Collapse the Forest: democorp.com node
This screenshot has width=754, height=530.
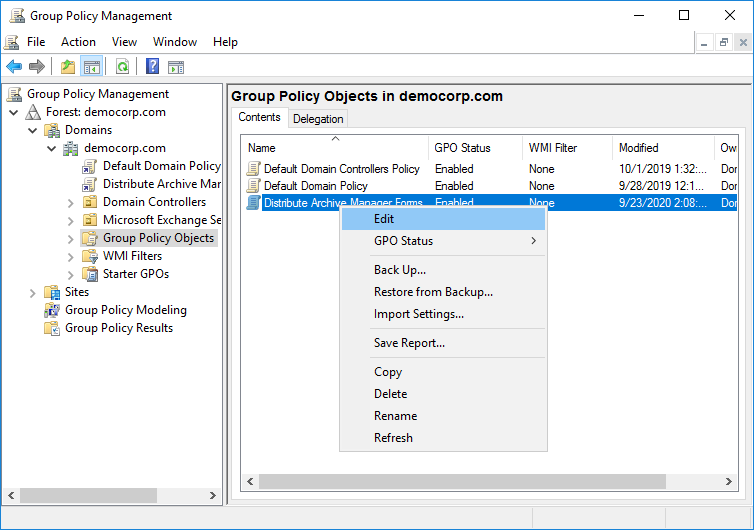14,112
